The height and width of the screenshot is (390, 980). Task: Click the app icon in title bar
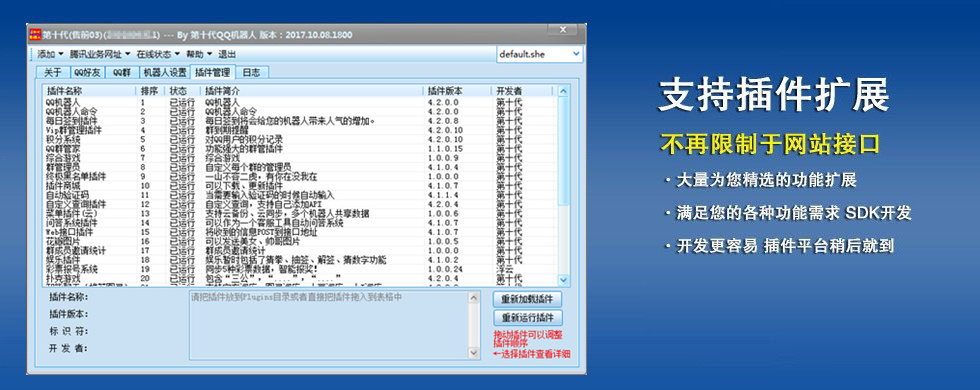click(36, 34)
